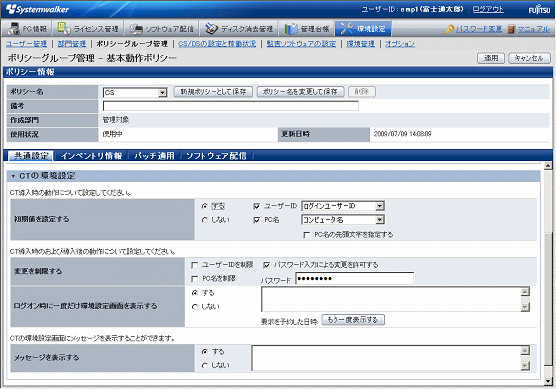The height and width of the screenshot is (389, 556).
Task: Click 新規ポリシーとして保存 button
Action: pyautogui.click(x=213, y=92)
